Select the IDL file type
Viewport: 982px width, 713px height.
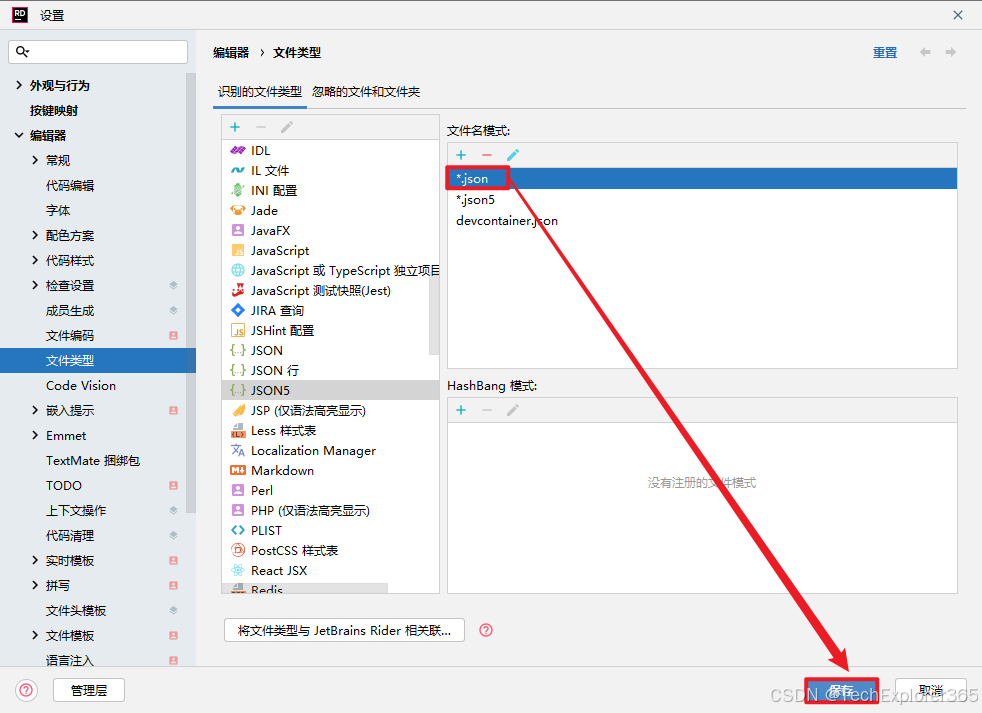click(x=329, y=150)
